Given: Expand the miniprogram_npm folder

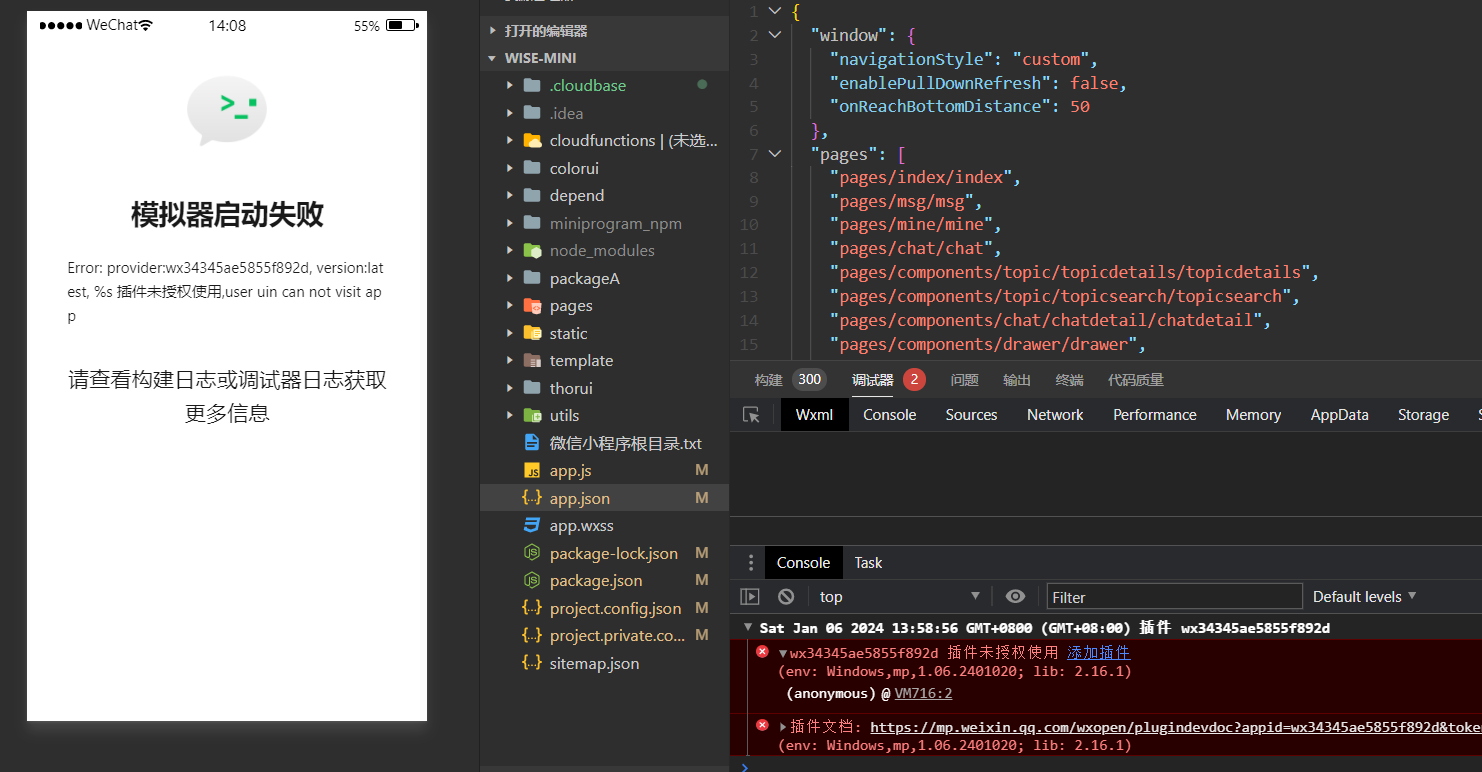Looking at the screenshot, I should coord(510,223).
